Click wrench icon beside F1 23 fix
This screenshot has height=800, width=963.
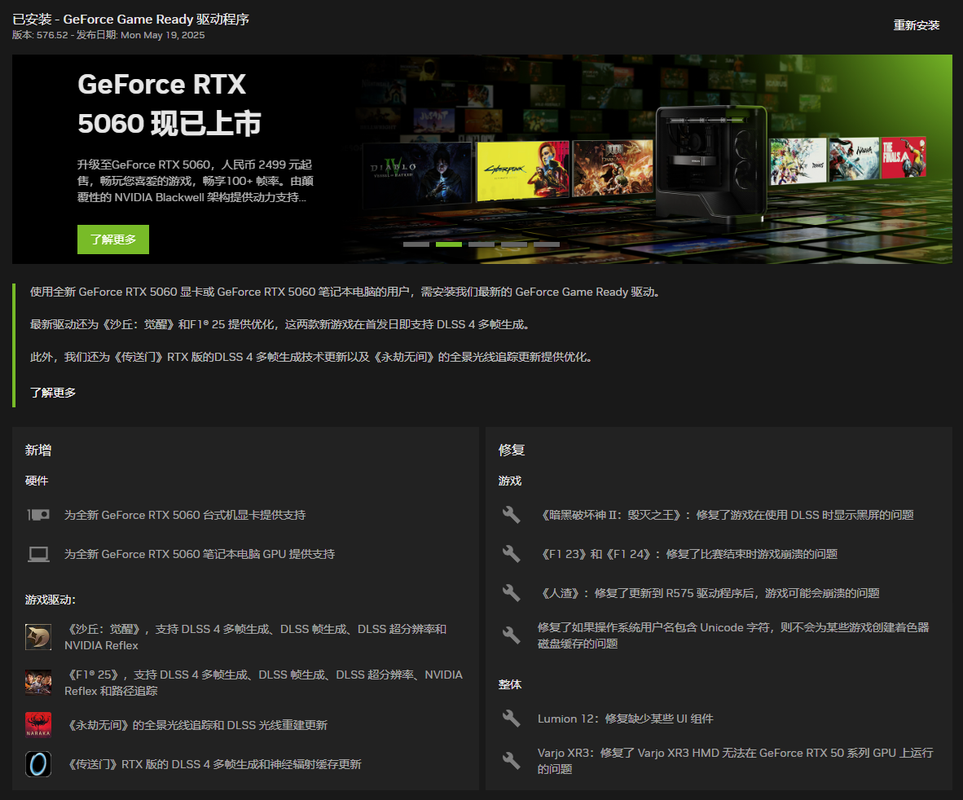511,554
